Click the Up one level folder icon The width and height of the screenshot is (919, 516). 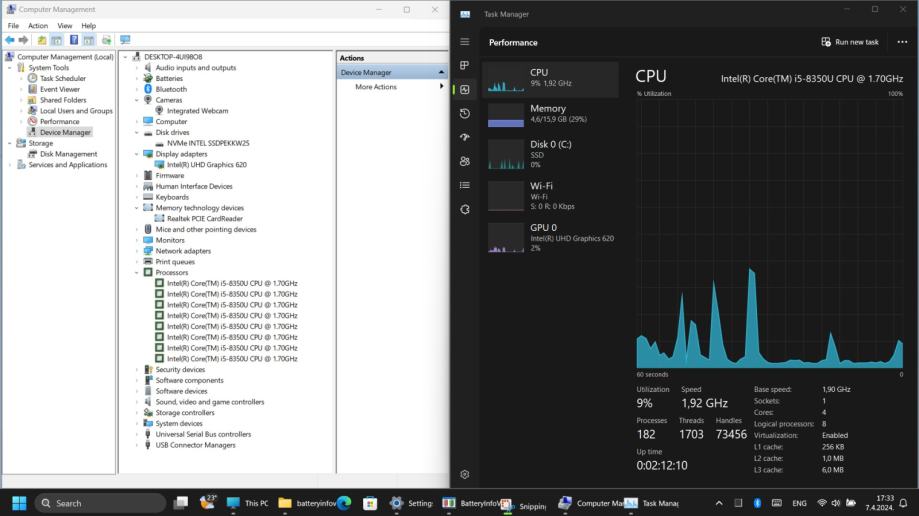coord(42,40)
